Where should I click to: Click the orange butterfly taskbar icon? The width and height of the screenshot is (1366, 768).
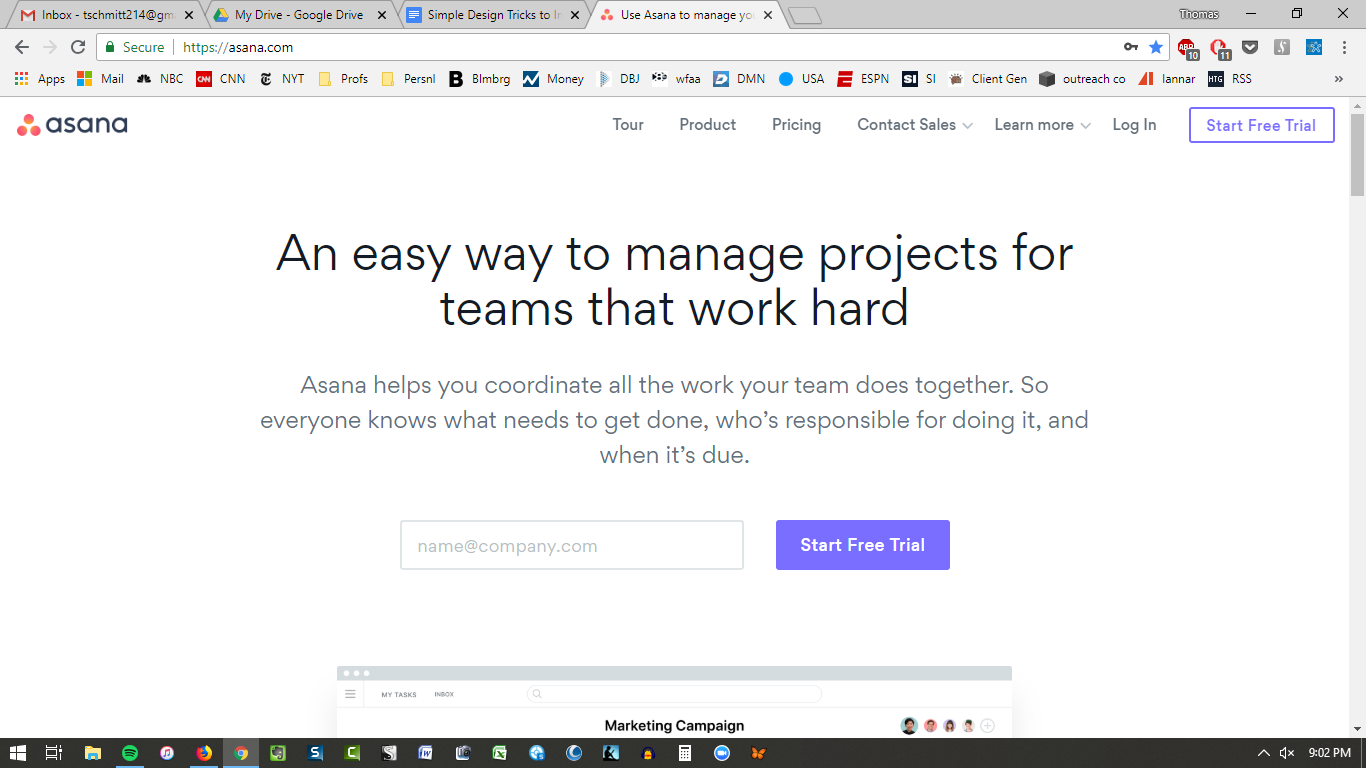[x=759, y=753]
